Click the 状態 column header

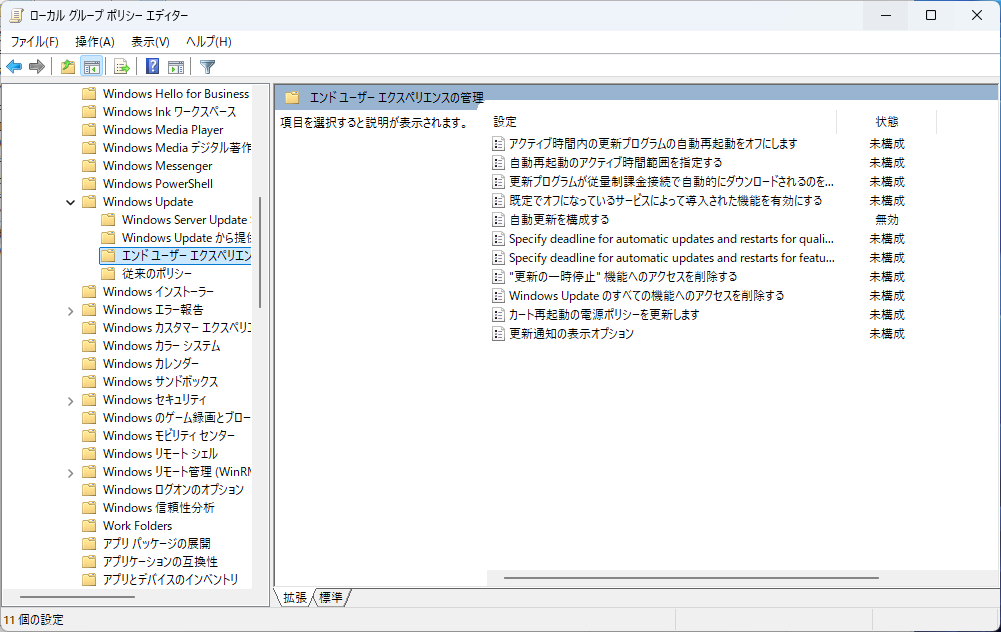click(887, 121)
